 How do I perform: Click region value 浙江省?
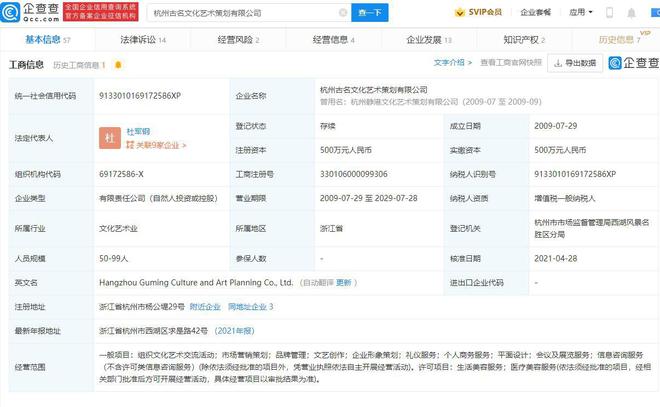point(331,229)
